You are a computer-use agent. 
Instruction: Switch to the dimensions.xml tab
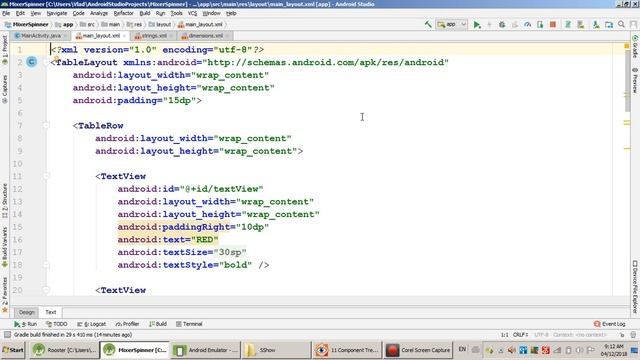[205, 36]
